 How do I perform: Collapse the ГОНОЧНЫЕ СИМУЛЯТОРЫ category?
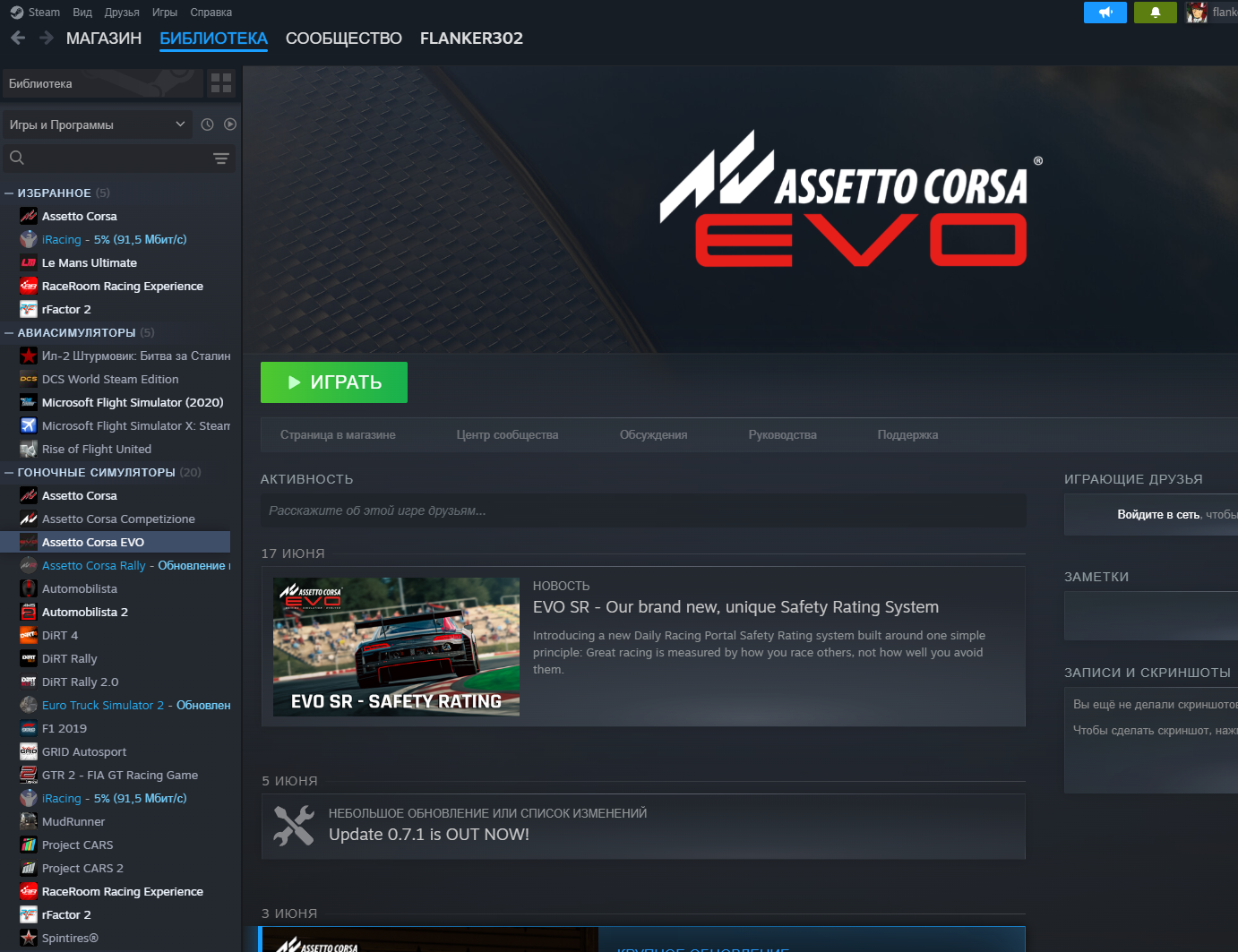point(9,472)
